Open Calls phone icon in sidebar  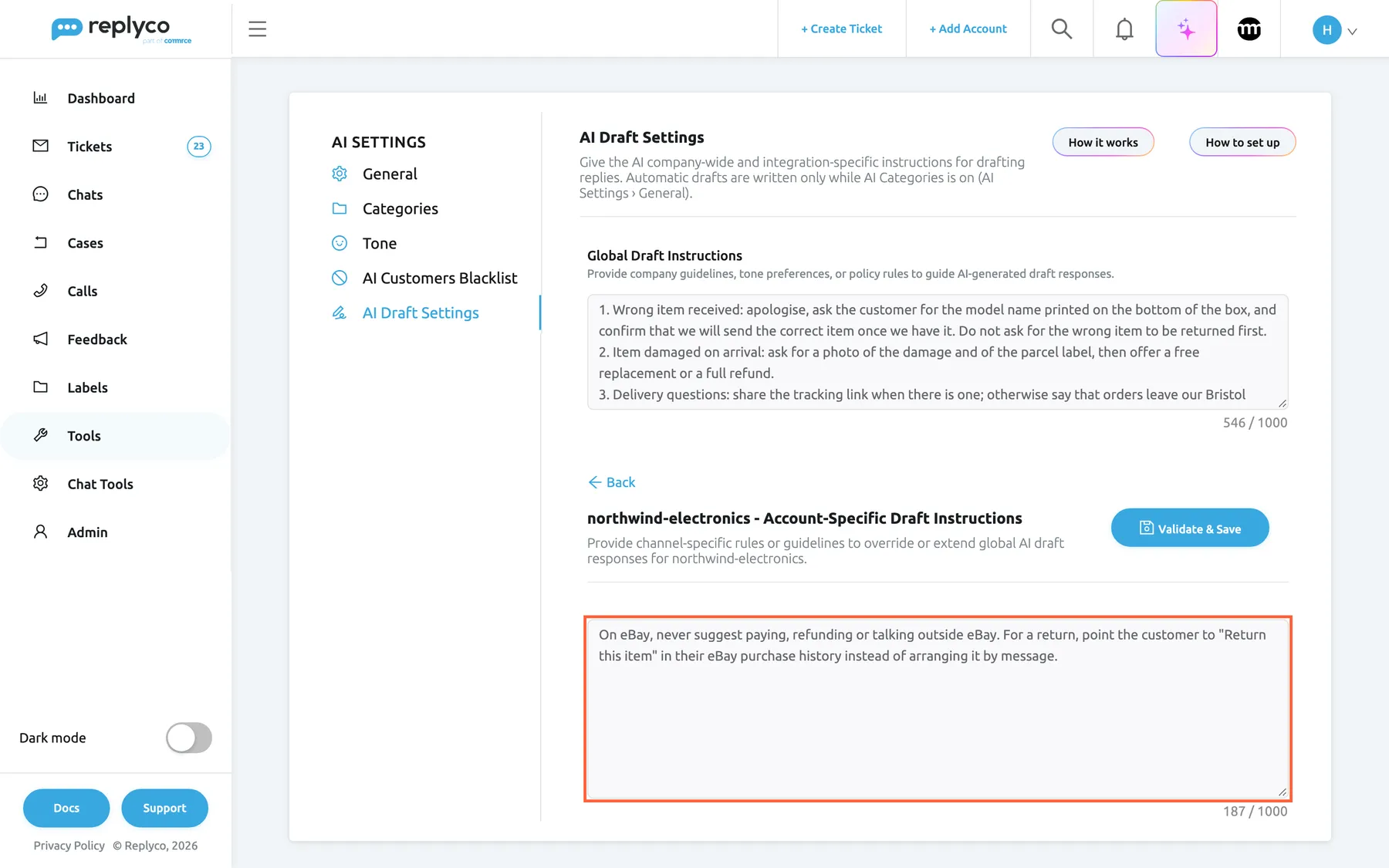click(x=41, y=291)
